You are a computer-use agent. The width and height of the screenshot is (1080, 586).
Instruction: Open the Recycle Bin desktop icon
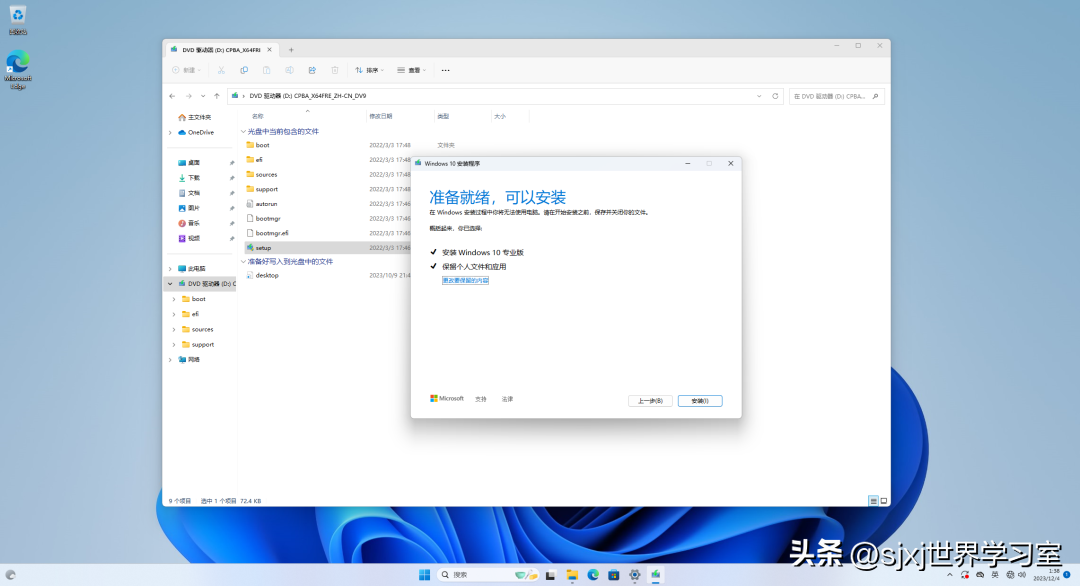[18, 21]
